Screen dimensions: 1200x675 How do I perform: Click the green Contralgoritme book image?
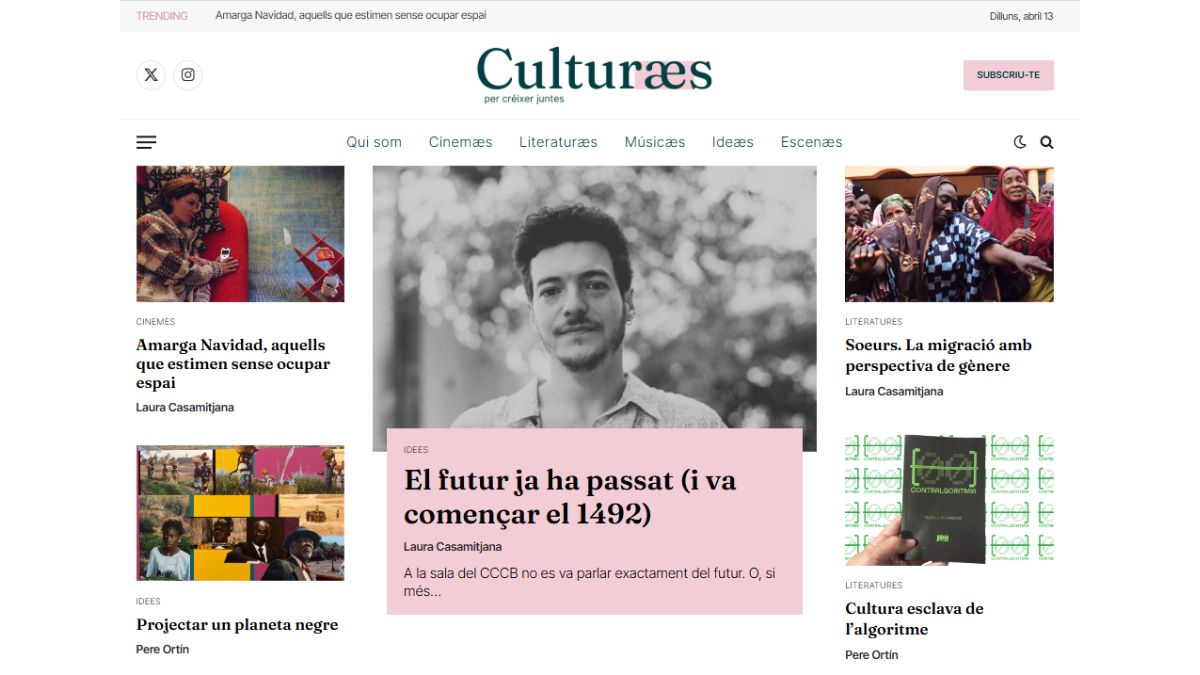tap(949, 500)
